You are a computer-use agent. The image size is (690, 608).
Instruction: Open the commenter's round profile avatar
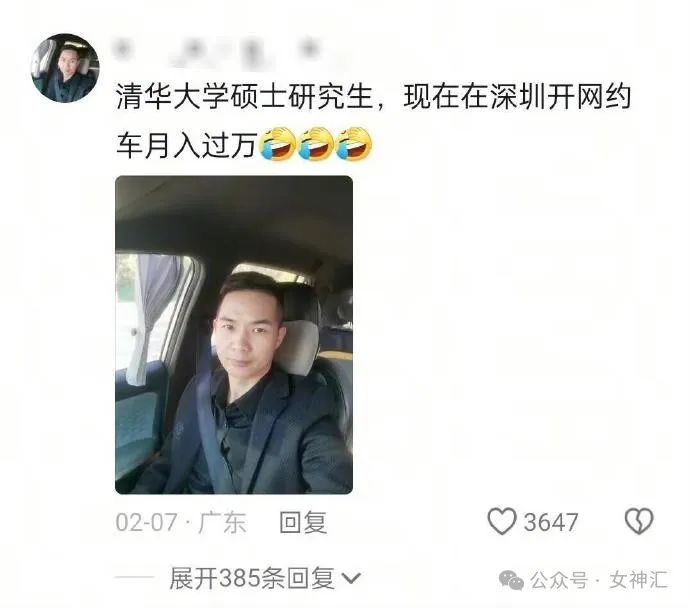[x=65, y=68]
